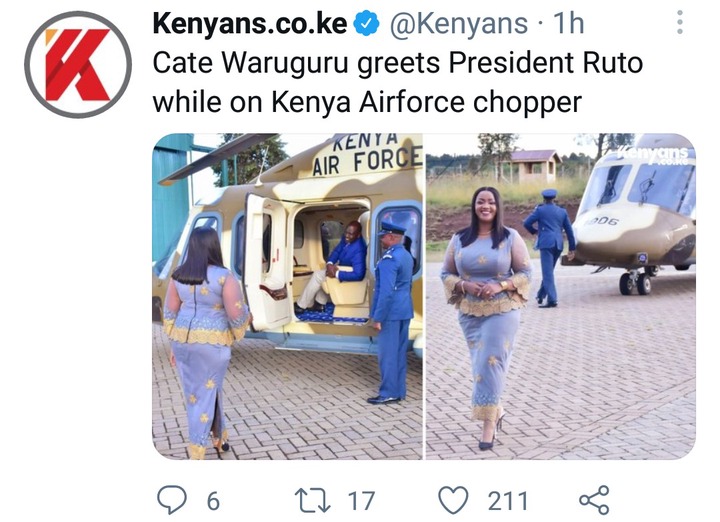Click the retweet count 17
720x522 pixels.
click(x=361, y=500)
